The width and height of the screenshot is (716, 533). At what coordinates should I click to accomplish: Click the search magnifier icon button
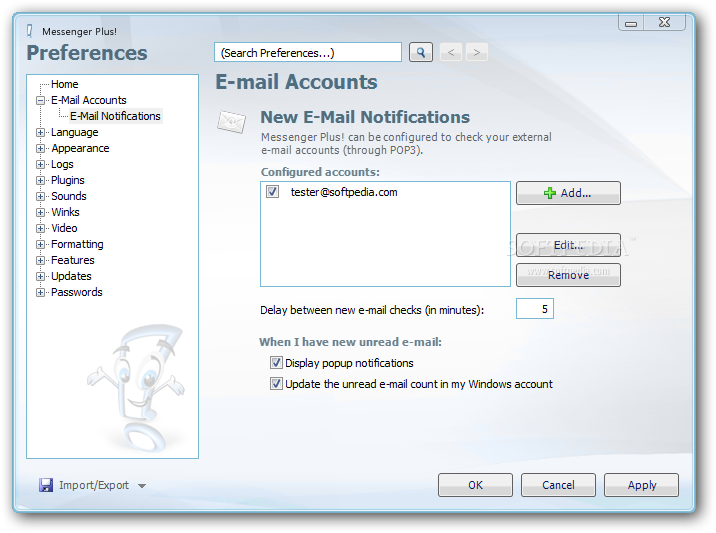(421, 53)
